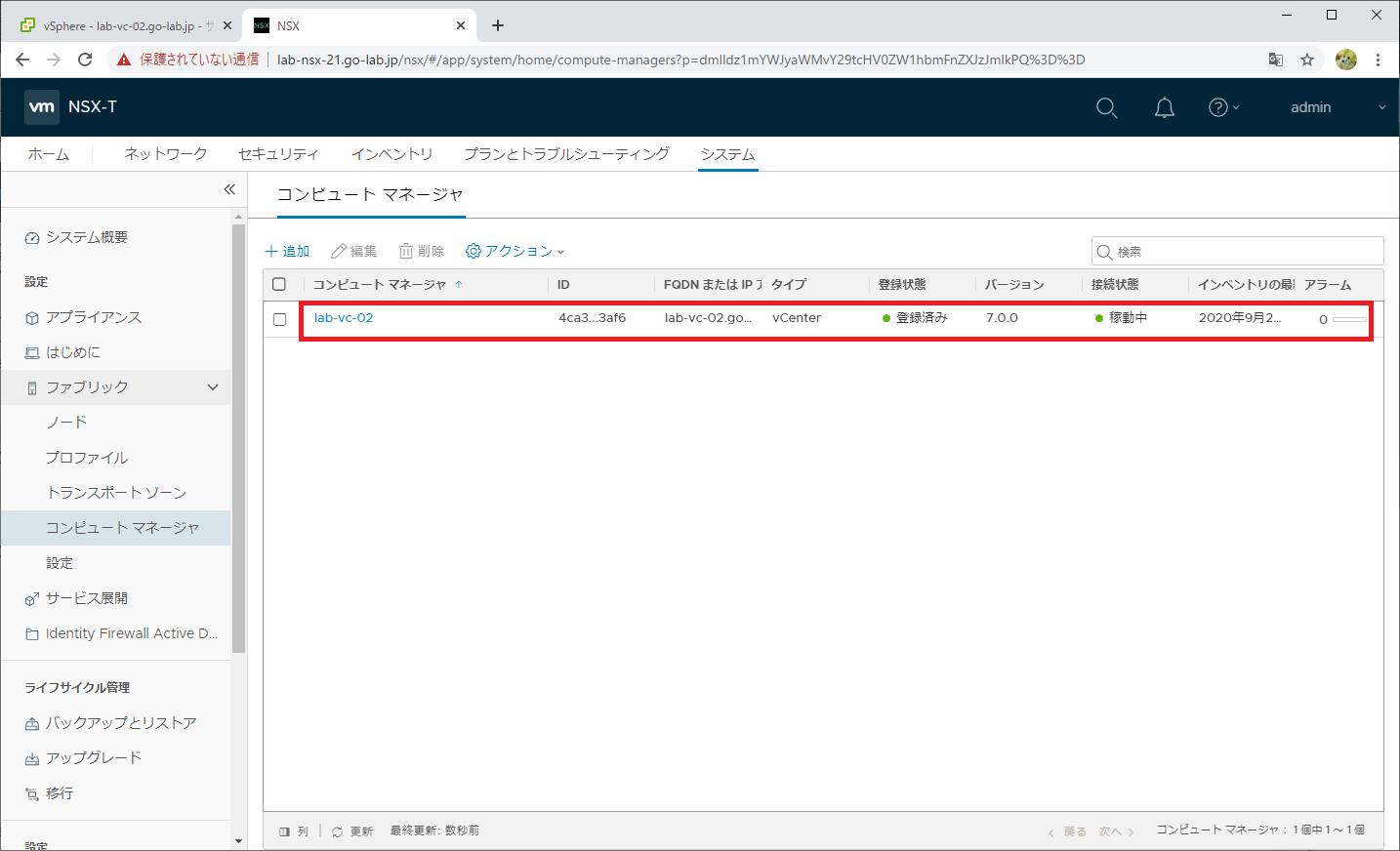Open the lab-vc-02 compute manager link
The image size is (1400, 851).
(x=344, y=318)
